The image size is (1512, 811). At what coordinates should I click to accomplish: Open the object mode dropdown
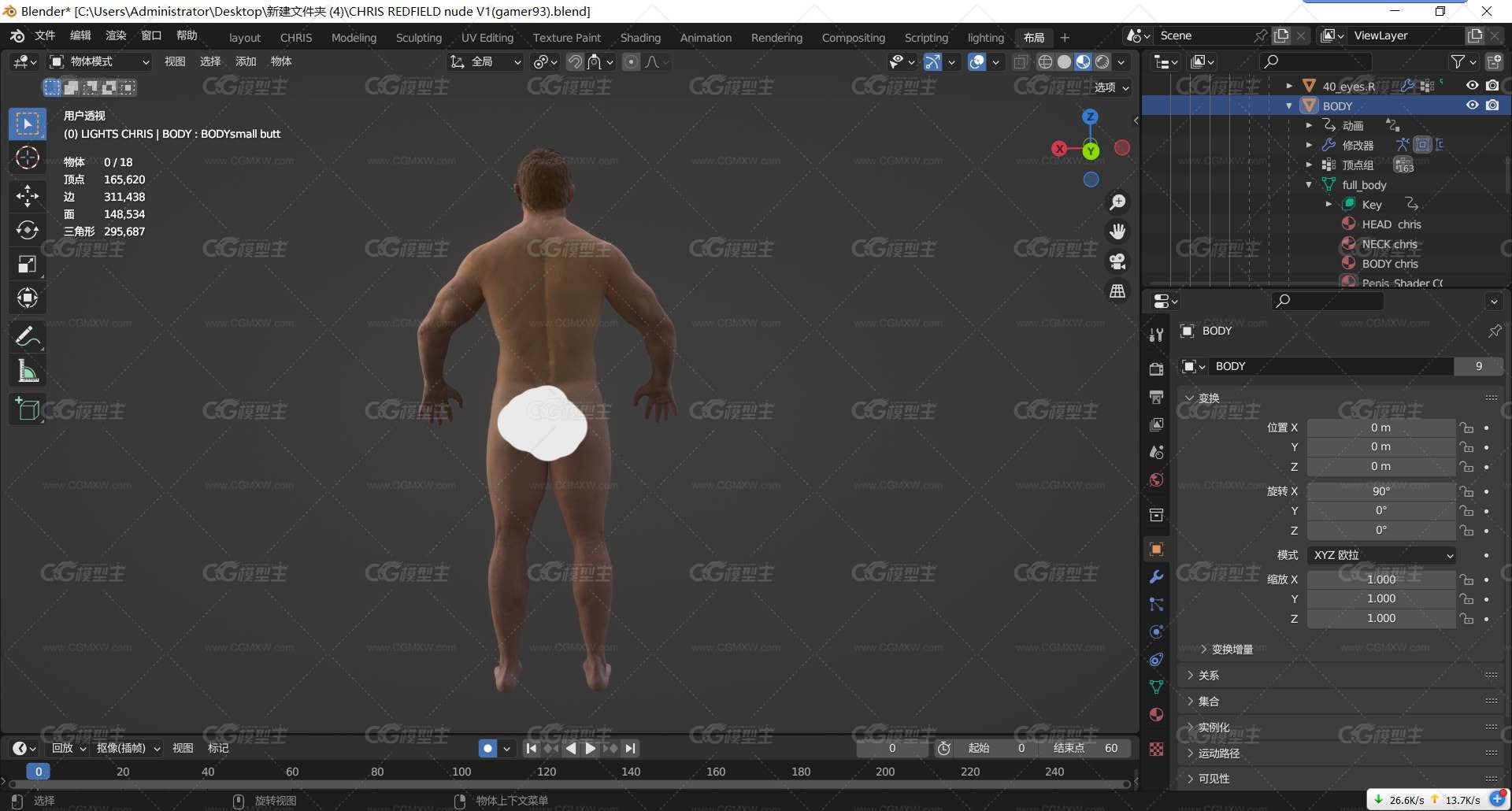(100, 61)
